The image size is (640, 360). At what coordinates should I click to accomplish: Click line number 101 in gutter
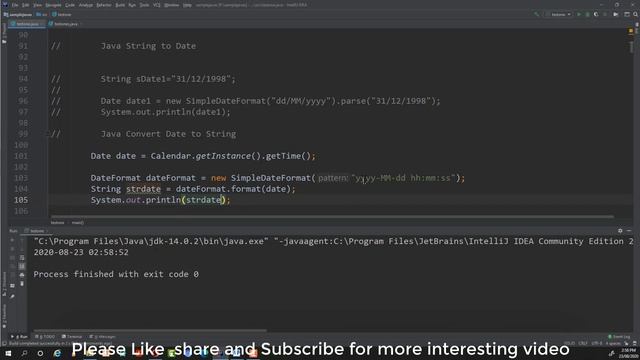pos(21,156)
